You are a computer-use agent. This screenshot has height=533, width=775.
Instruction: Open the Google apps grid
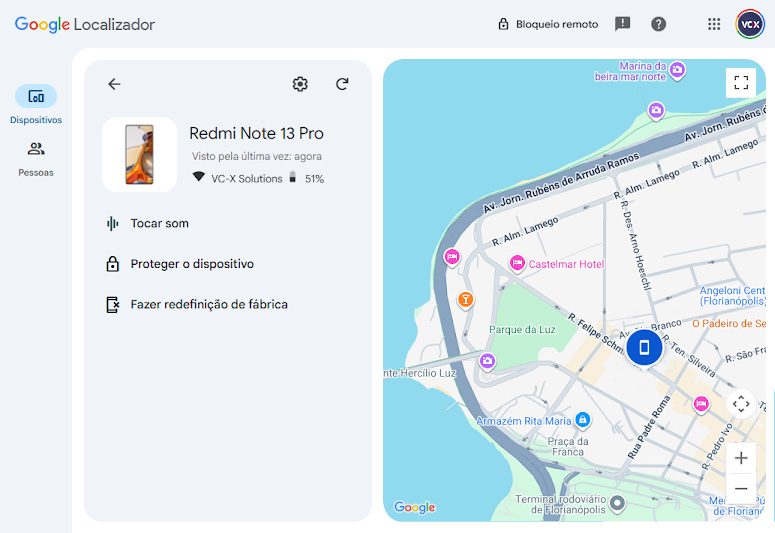(714, 24)
